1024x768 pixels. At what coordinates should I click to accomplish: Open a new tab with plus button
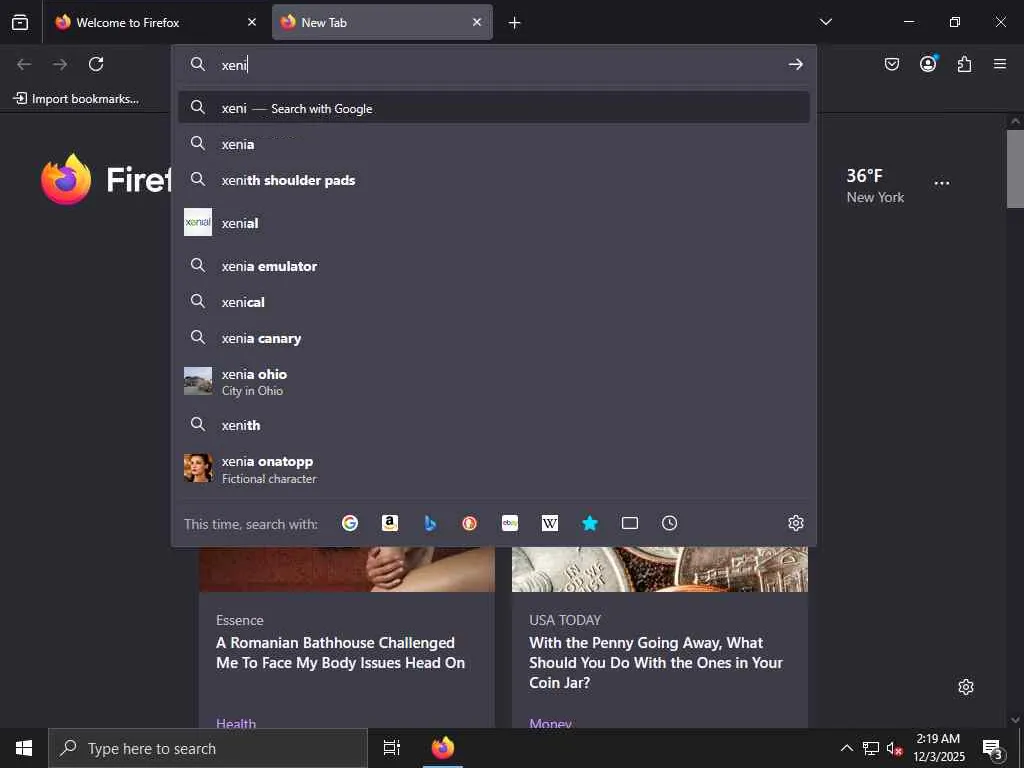(x=515, y=23)
